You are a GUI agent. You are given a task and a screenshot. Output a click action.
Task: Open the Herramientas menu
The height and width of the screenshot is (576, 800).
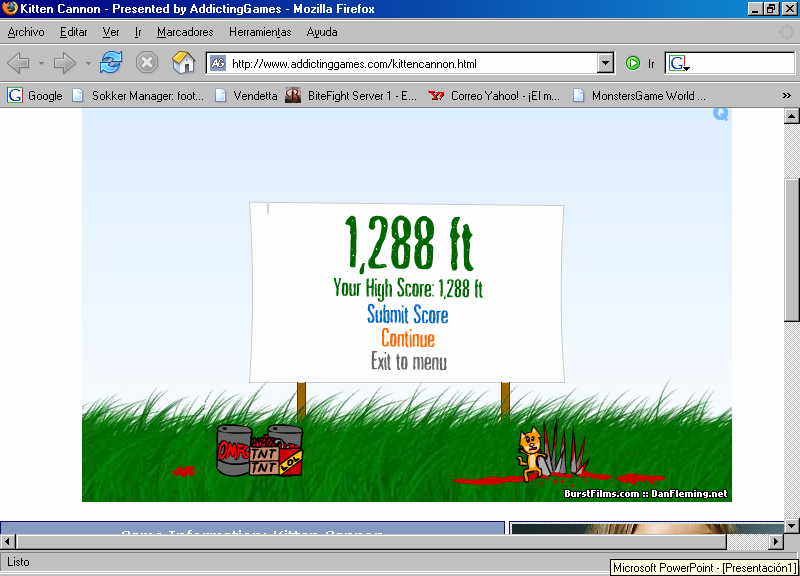(260, 32)
